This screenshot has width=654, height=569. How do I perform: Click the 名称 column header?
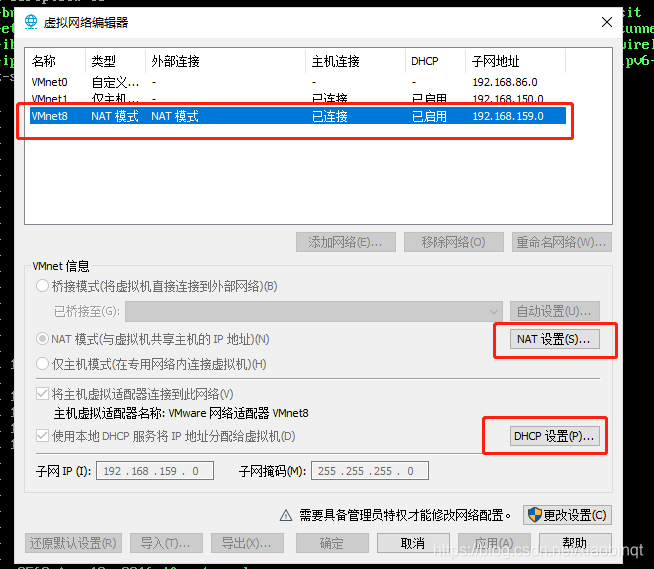(55, 61)
